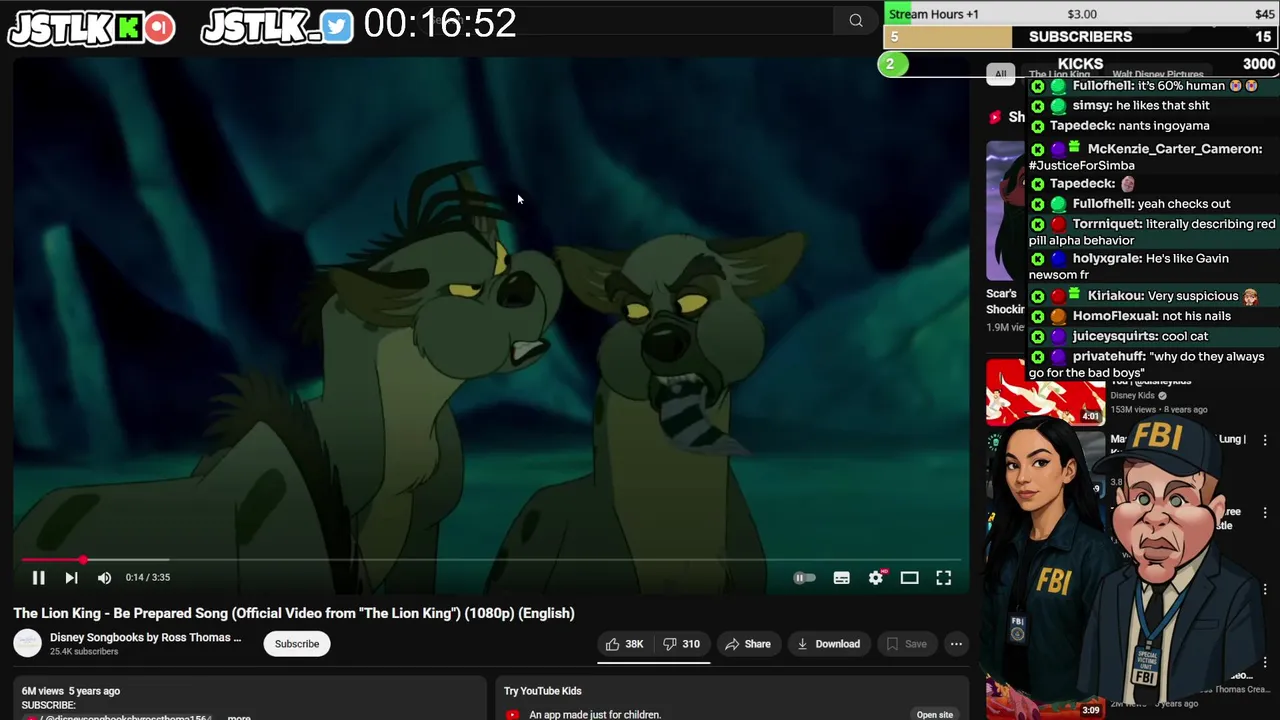1280x720 pixels.
Task: Click McKenzie_Carter_Cameron JusticeForSimba message
Action: click(x=1146, y=157)
